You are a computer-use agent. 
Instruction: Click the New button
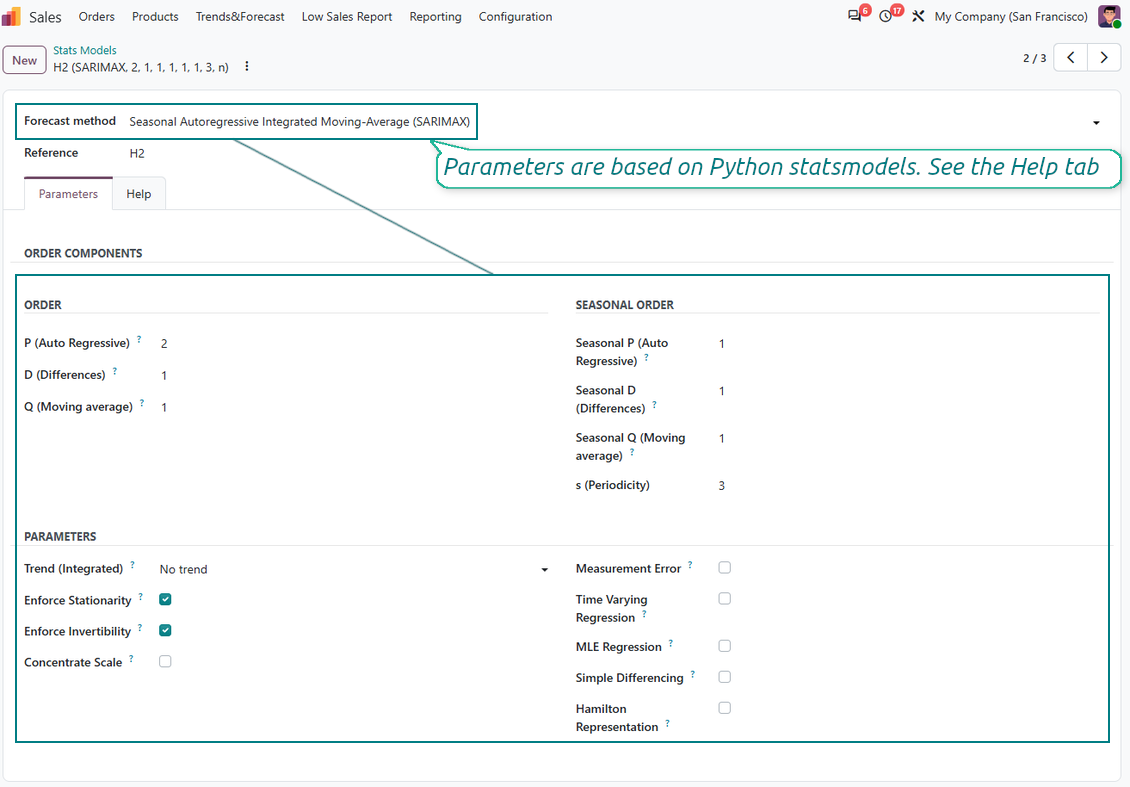pos(25,61)
